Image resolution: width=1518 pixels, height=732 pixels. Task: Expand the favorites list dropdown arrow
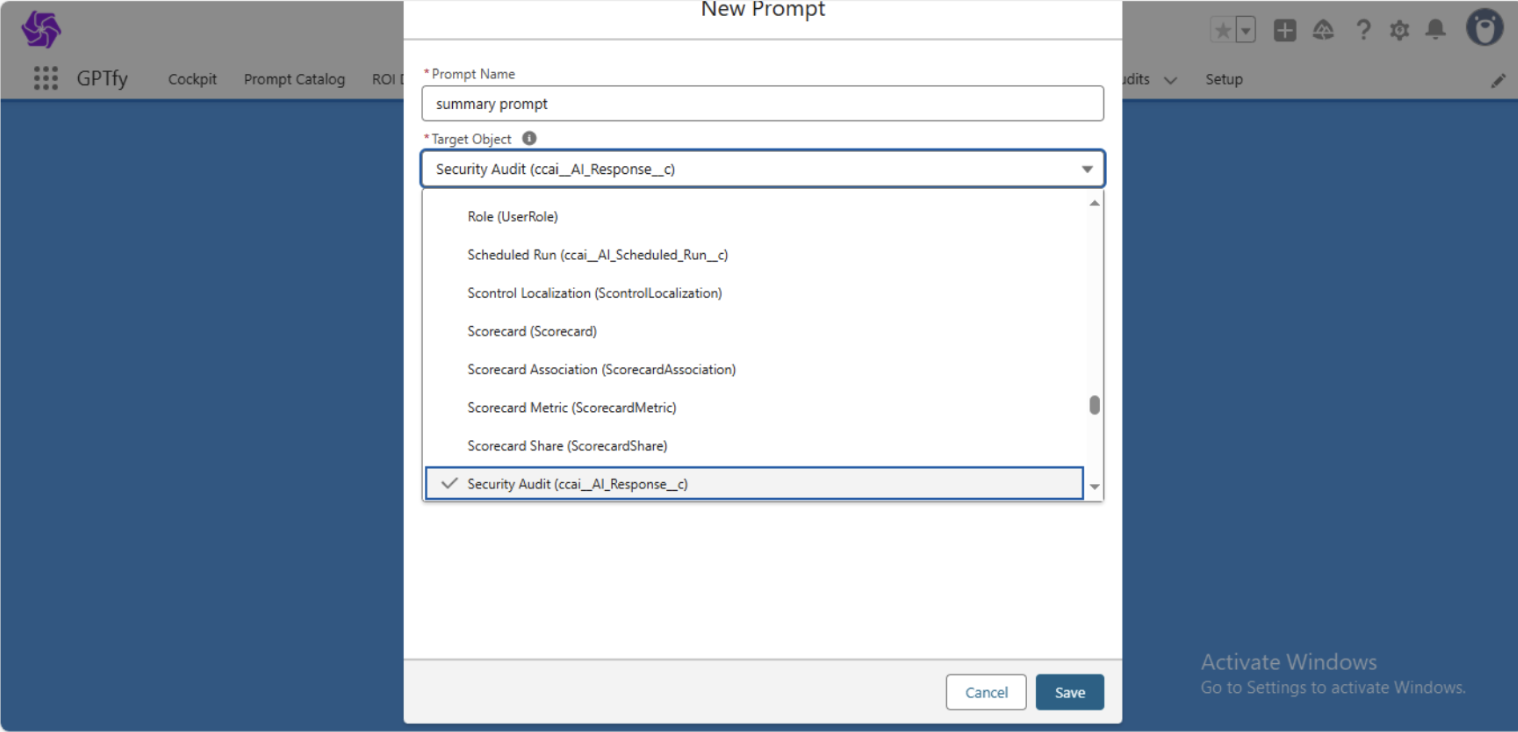[1246, 30]
